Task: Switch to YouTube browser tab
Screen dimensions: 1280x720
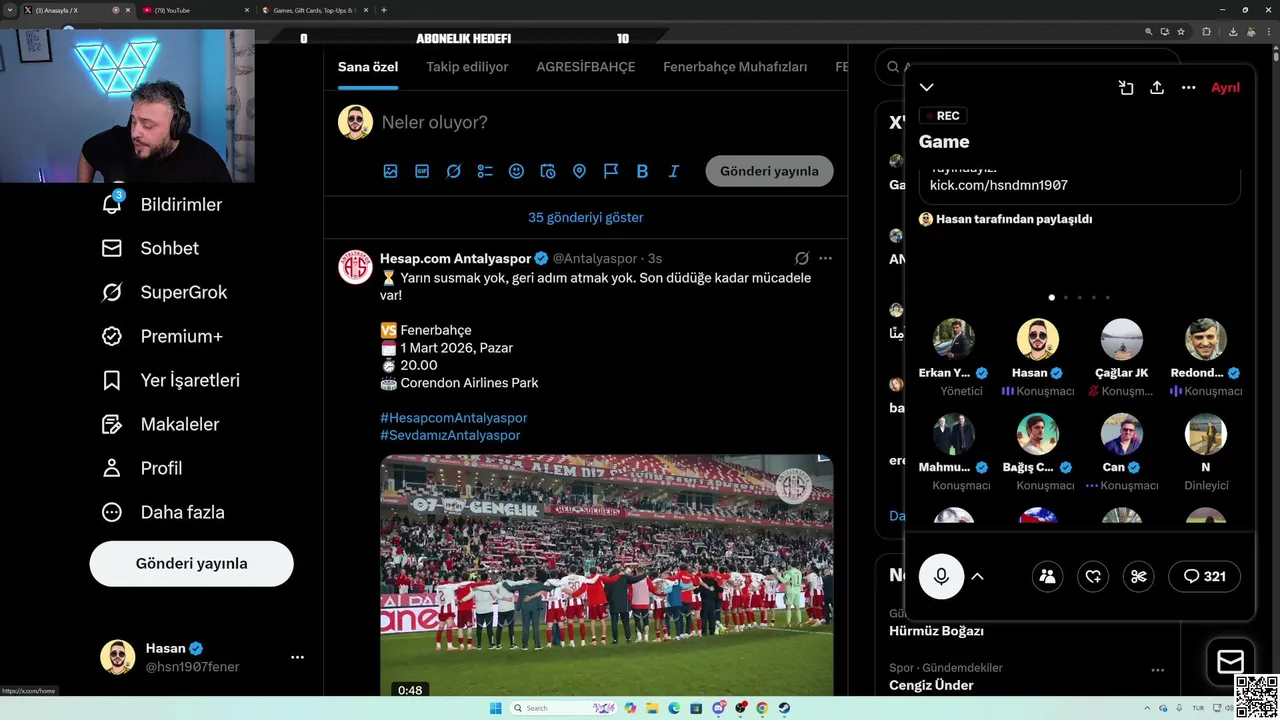Action: click(x=195, y=10)
